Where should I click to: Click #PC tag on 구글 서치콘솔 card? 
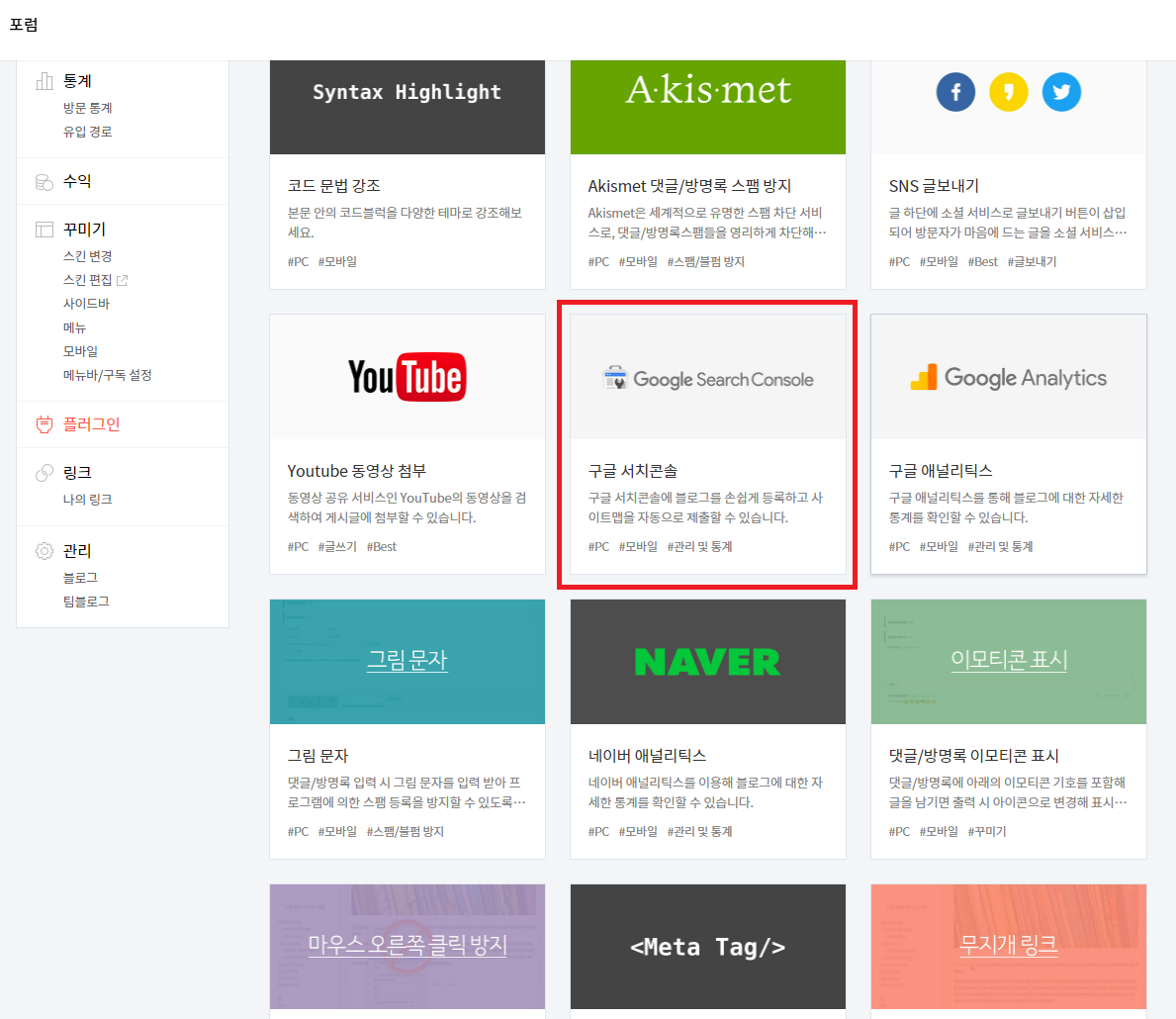pyautogui.click(x=598, y=547)
